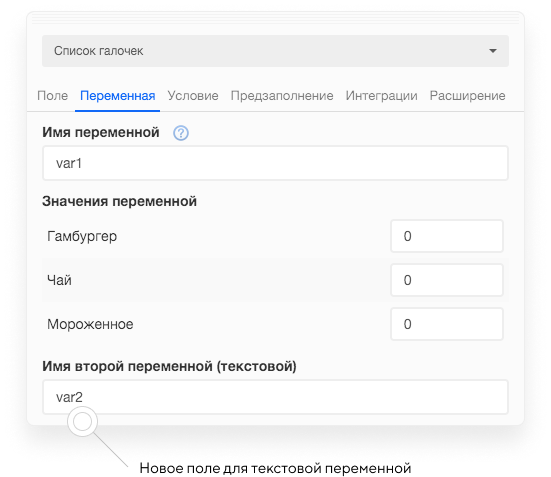This screenshot has width=551, height=477.
Task: Click the Значения переменной heading
Action: [119, 201]
